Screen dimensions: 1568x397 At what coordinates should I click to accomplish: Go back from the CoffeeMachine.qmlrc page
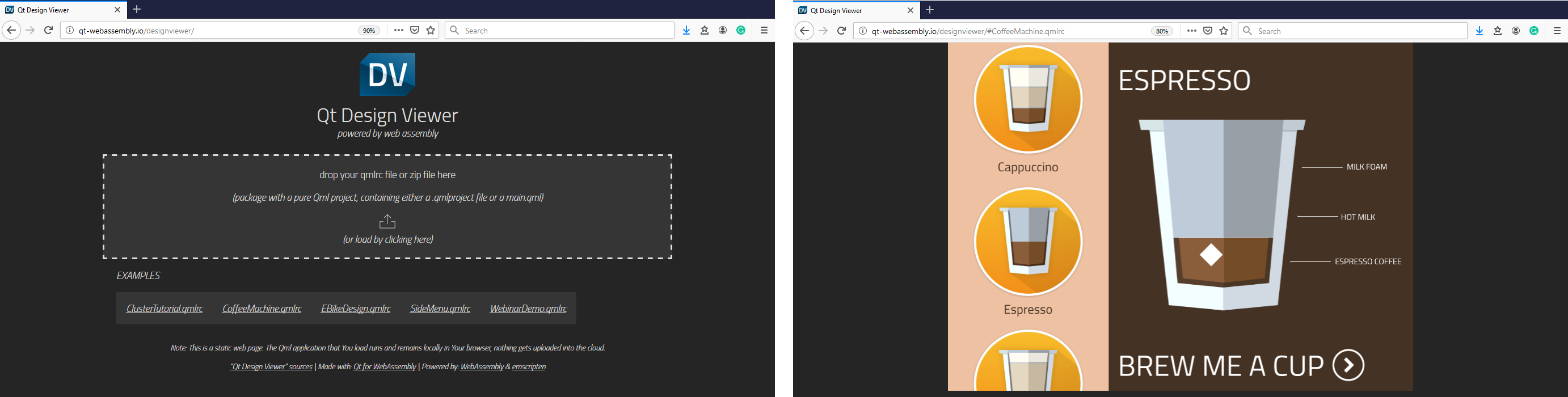[804, 31]
